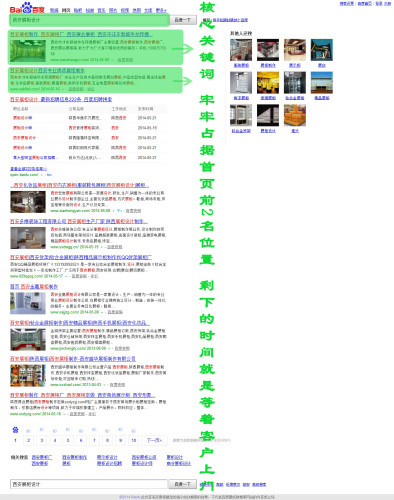Click the 下一页 next page button
Screen dimensions: 394x500
click(x=154, y=440)
